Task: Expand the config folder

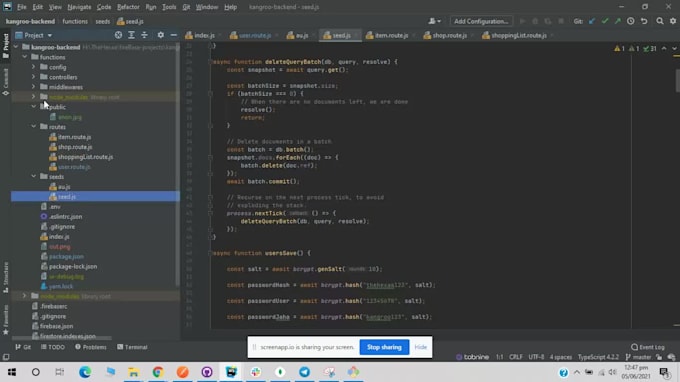Action: pos(33,67)
